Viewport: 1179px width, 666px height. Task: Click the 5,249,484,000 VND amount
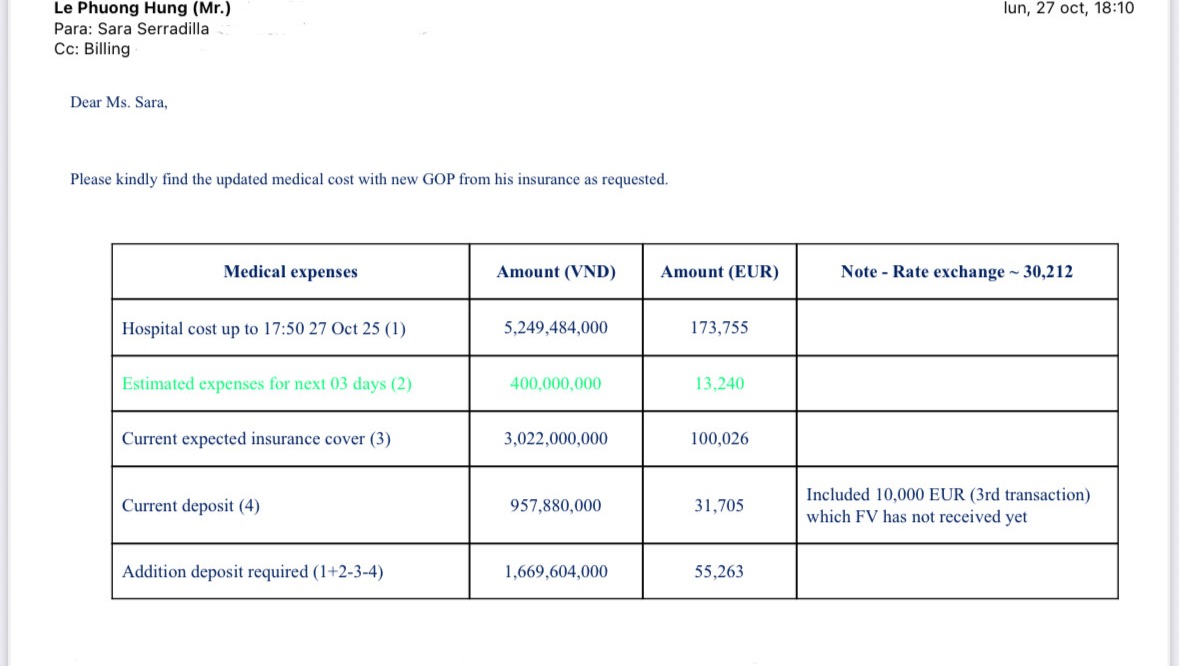556,328
